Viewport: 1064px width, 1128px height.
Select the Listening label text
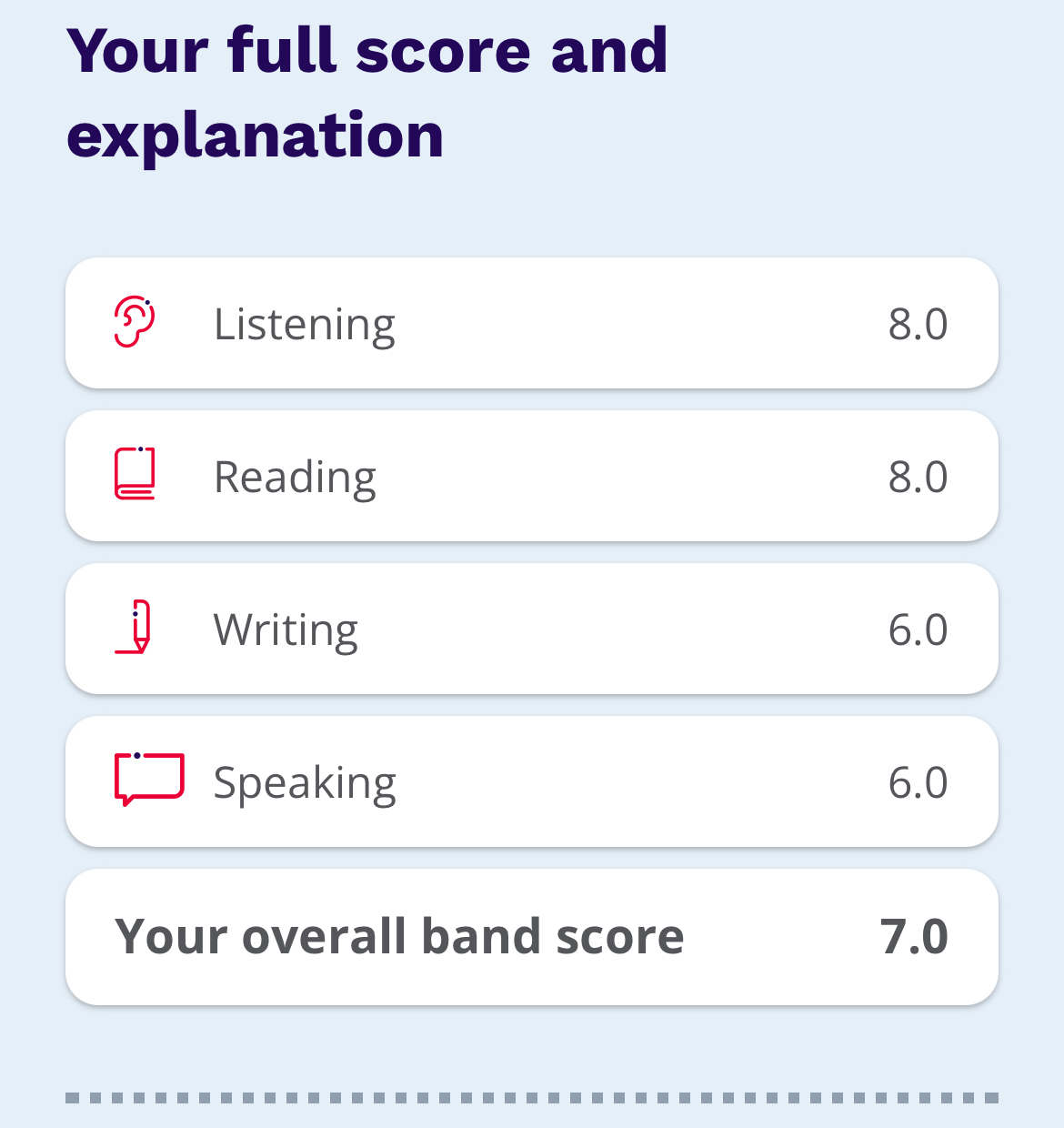[x=305, y=325]
